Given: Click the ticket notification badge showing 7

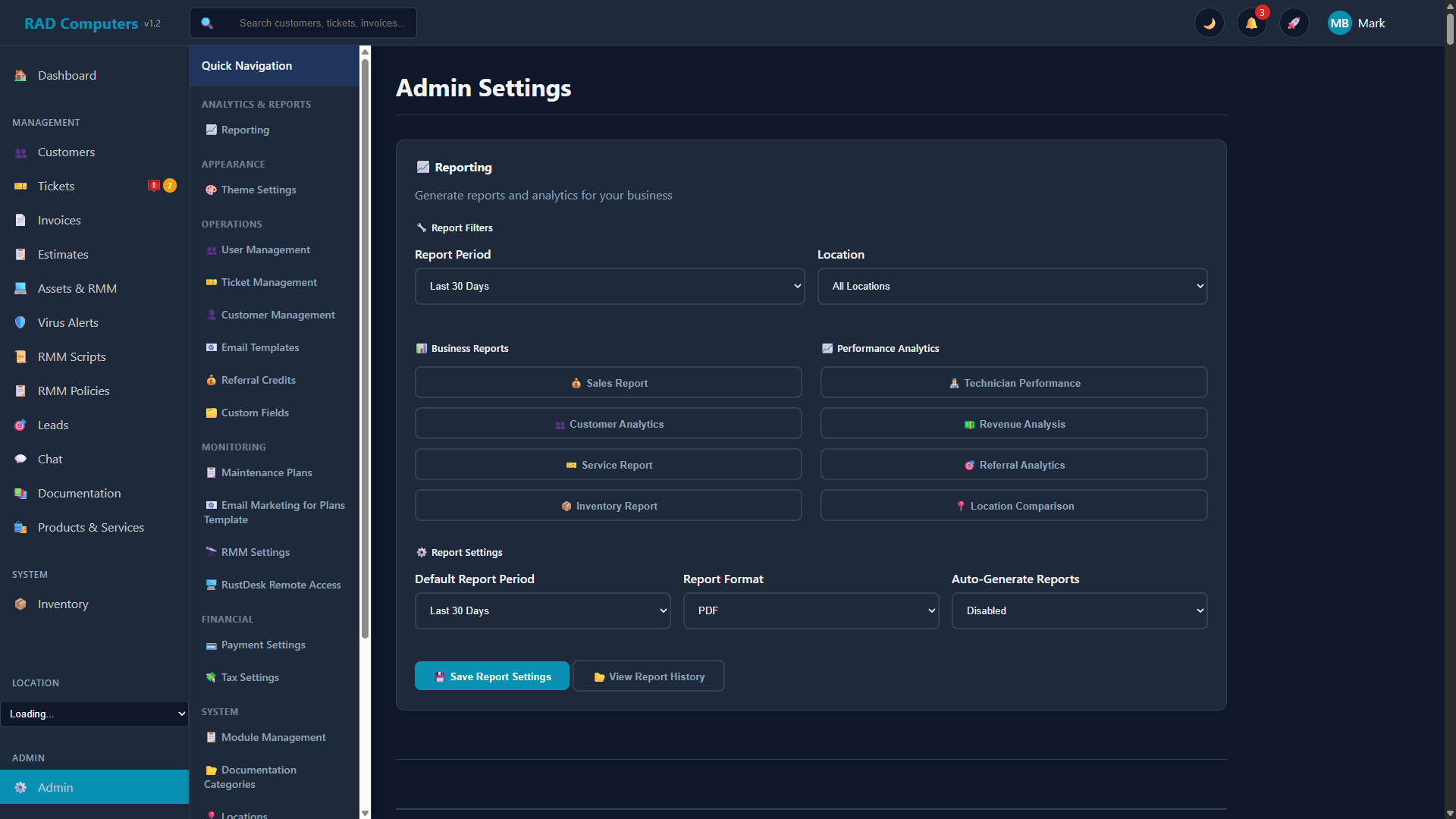Looking at the screenshot, I should 170,185.
